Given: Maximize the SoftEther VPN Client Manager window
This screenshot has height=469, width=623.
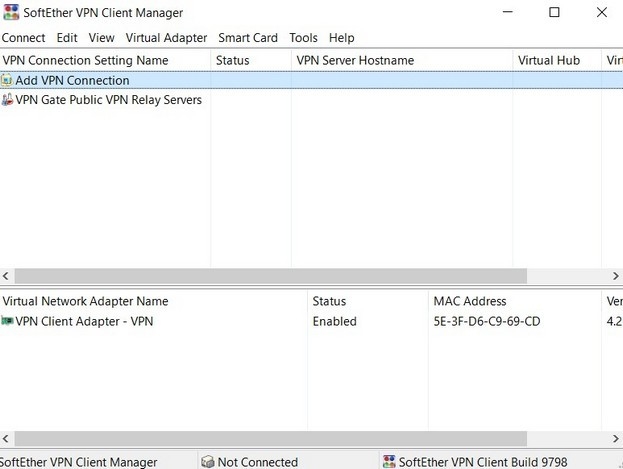Looking at the screenshot, I should pos(554,12).
